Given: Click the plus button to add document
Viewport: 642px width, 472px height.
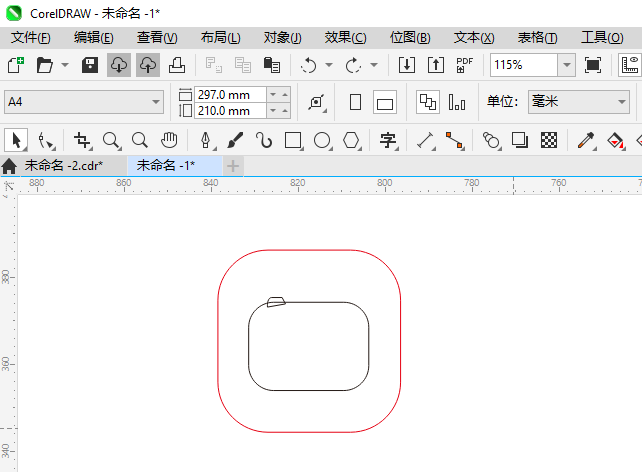Looking at the screenshot, I should [x=233, y=166].
